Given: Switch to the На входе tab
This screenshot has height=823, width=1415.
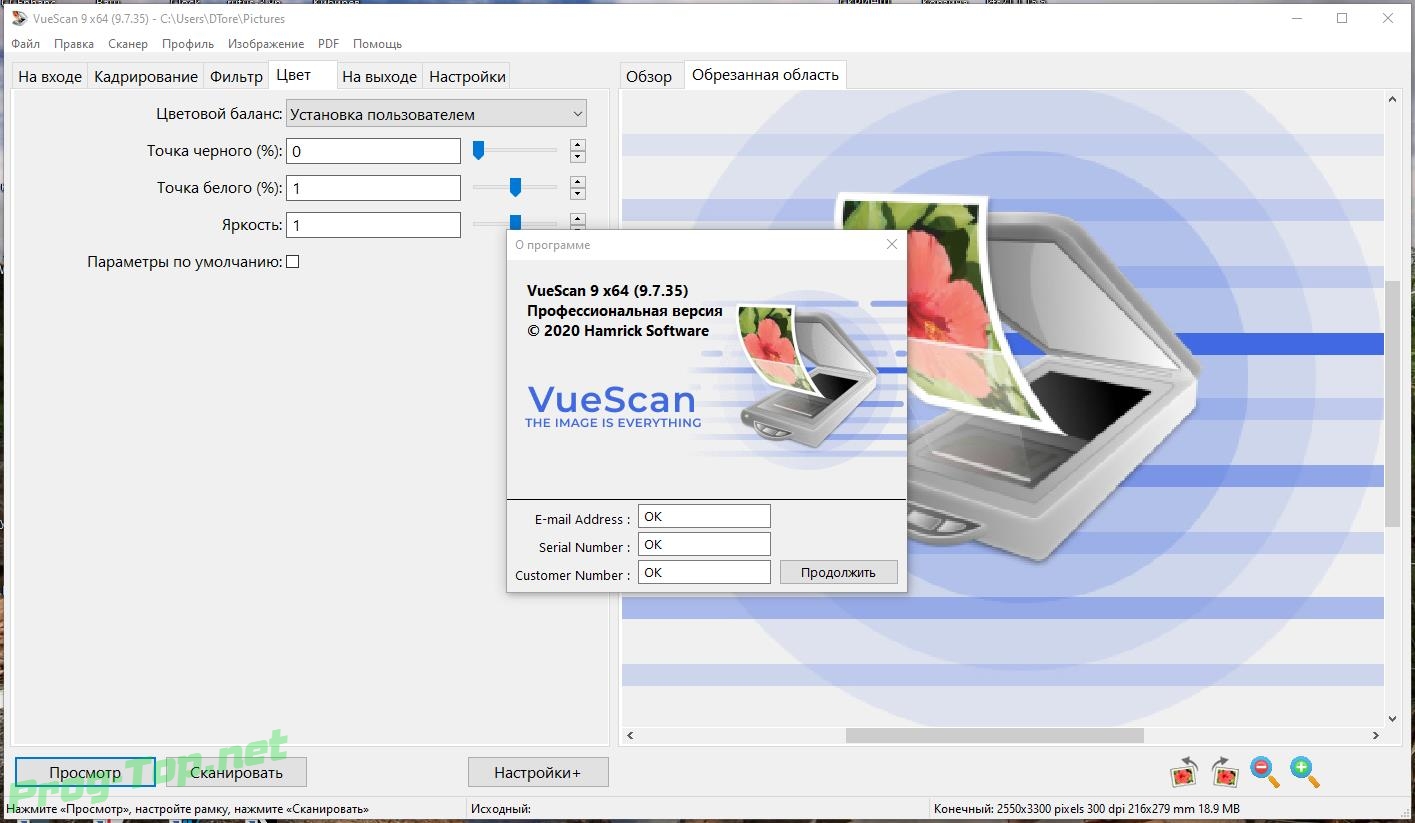Looking at the screenshot, I should pos(50,76).
